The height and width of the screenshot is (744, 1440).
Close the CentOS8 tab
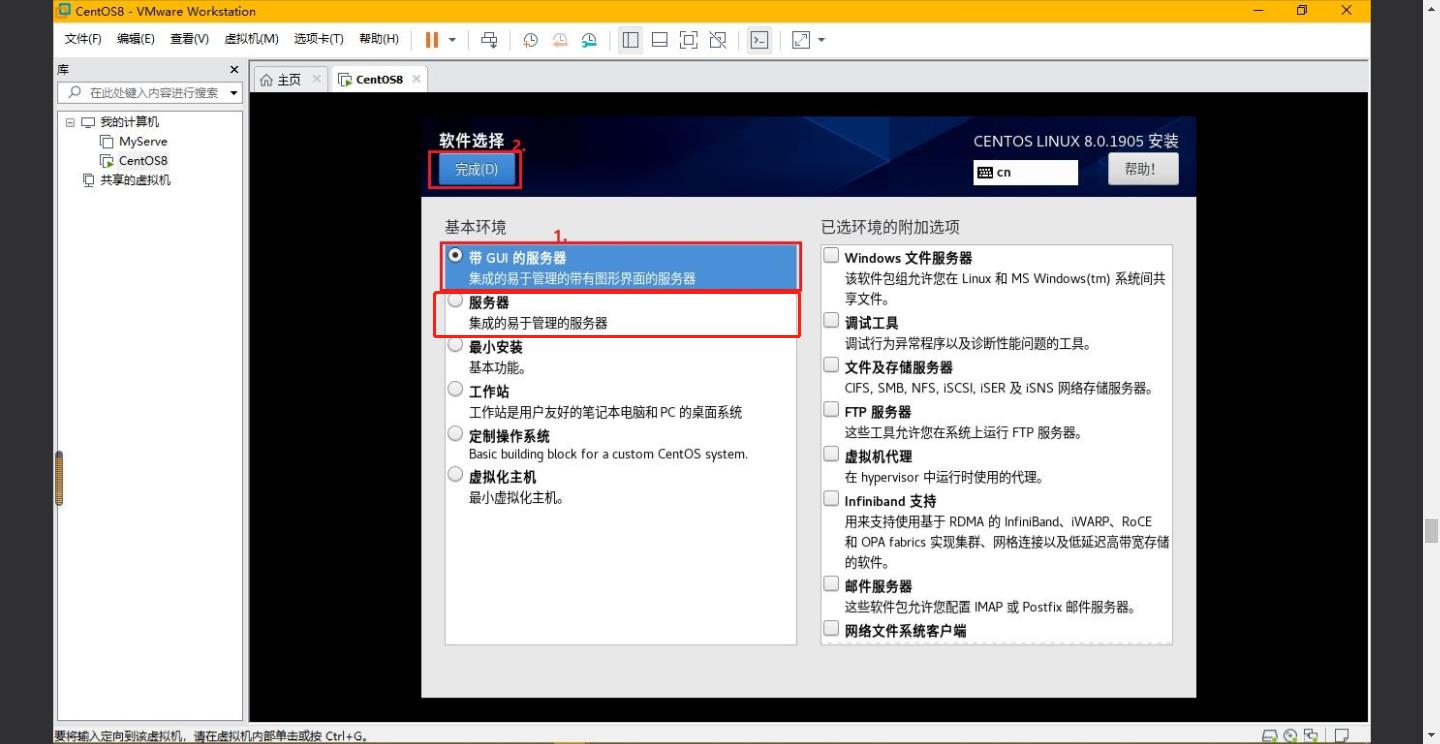(x=416, y=78)
